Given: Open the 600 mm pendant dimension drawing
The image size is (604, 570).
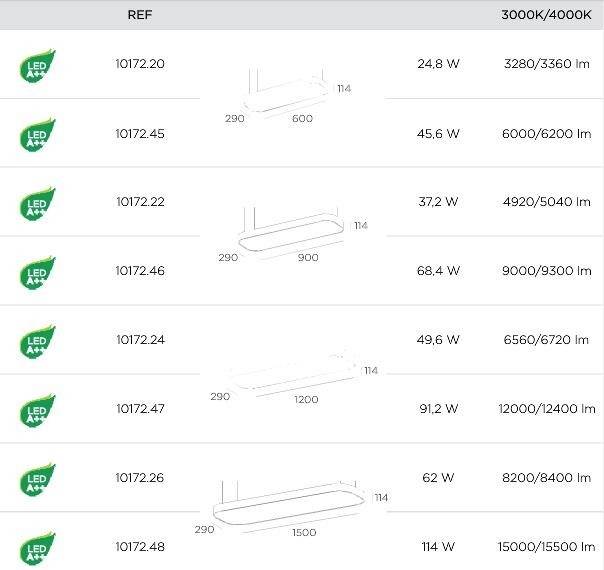Looking at the screenshot, I should (x=288, y=95).
